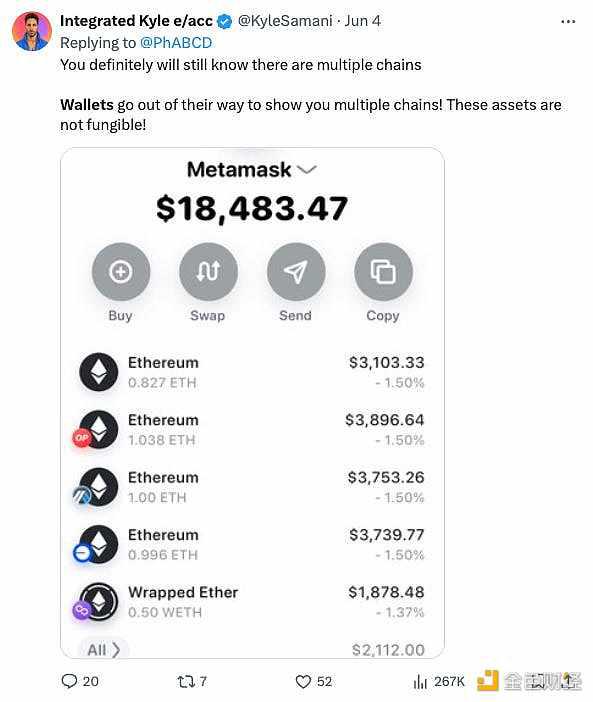Expand the All assets chevron
The image size is (593, 702).
pos(116,650)
